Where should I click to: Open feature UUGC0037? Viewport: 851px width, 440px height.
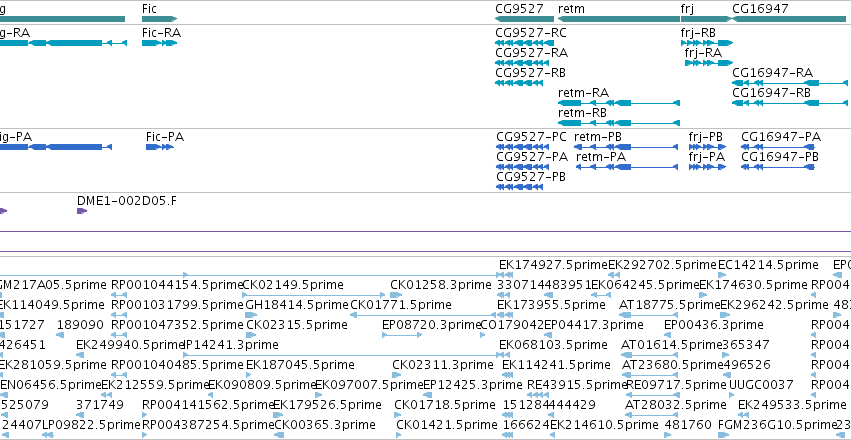(x=761, y=385)
